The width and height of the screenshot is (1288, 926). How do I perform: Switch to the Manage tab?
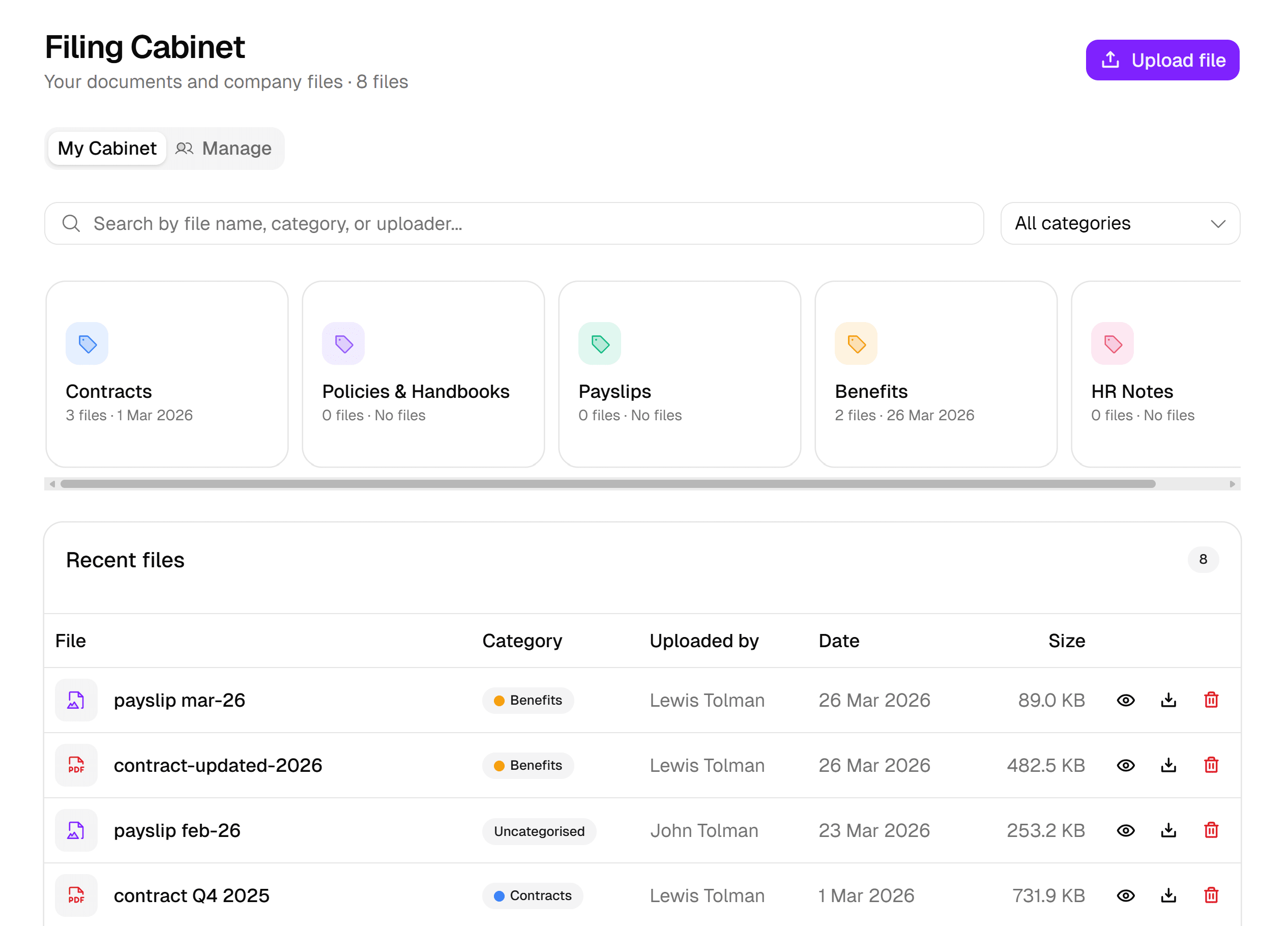click(x=224, y=148)
